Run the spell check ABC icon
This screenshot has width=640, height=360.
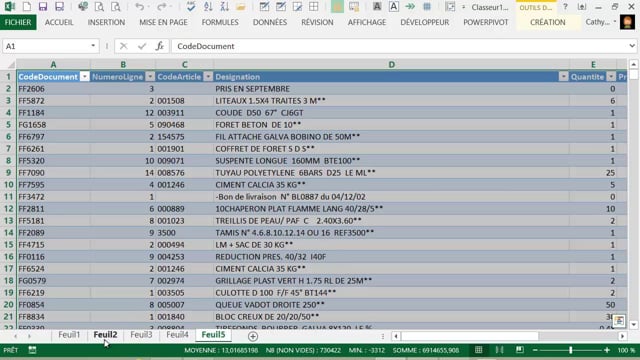pos(191,7)
